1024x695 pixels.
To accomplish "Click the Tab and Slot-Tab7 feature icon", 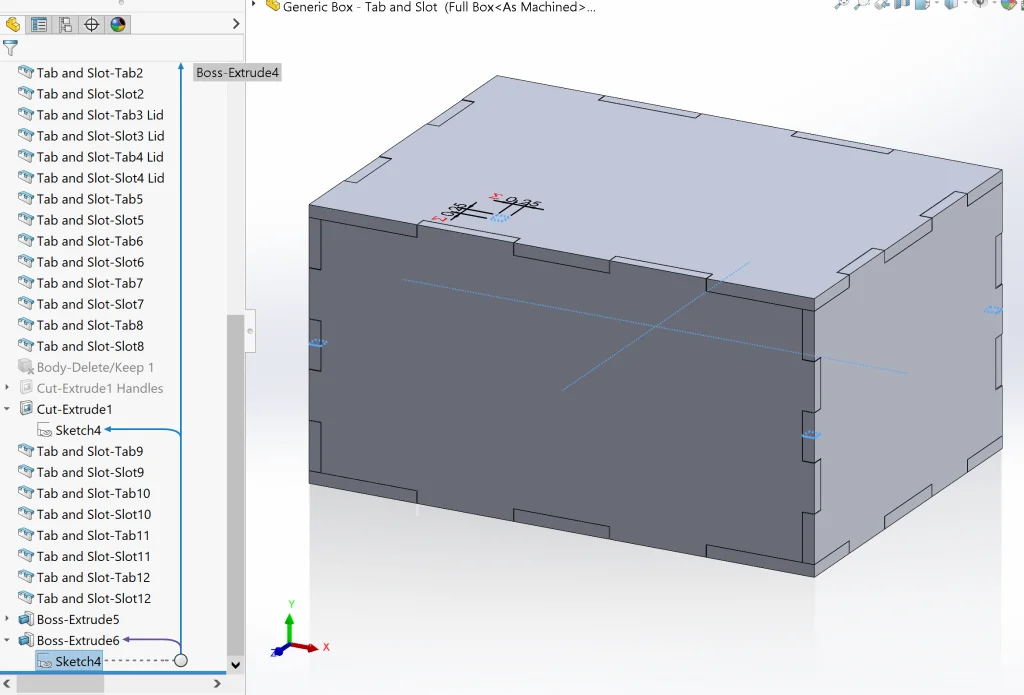I will point(25,282).
